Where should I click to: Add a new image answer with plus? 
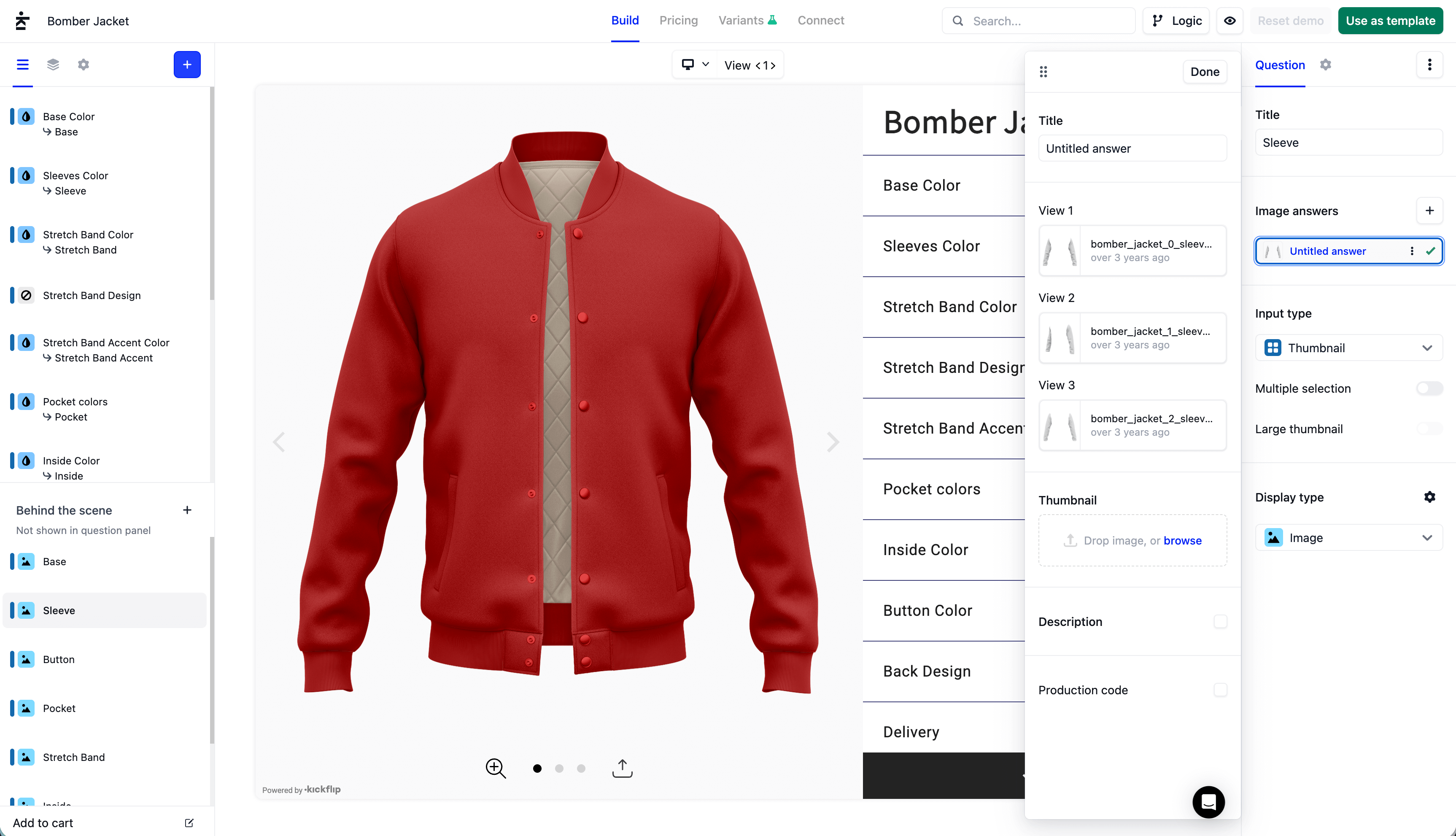(x=1429, y=211)
